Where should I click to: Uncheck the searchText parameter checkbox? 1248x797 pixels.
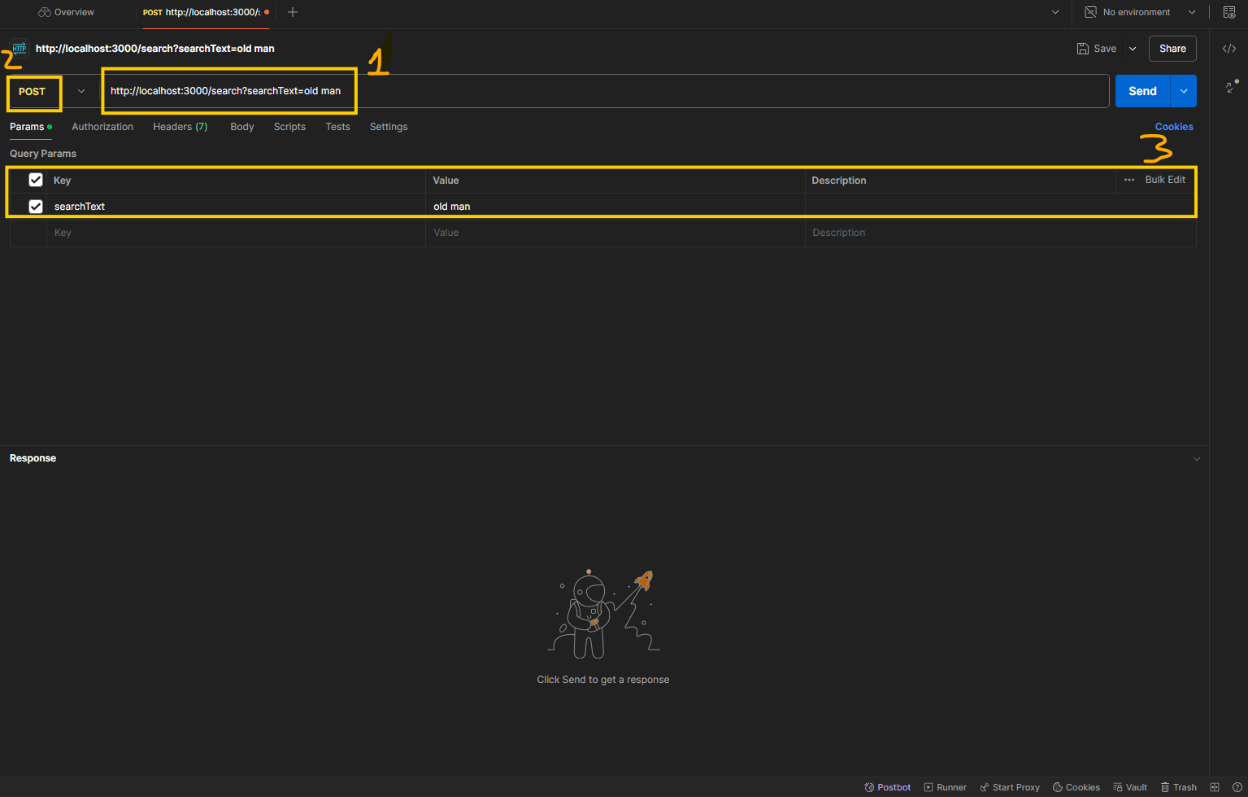(36, 206)
